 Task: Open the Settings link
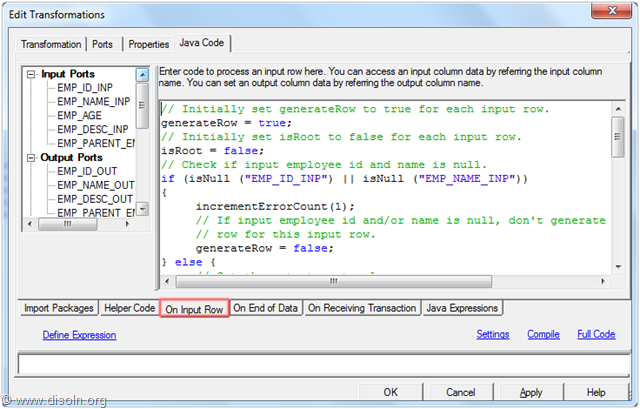pos(493,334)
